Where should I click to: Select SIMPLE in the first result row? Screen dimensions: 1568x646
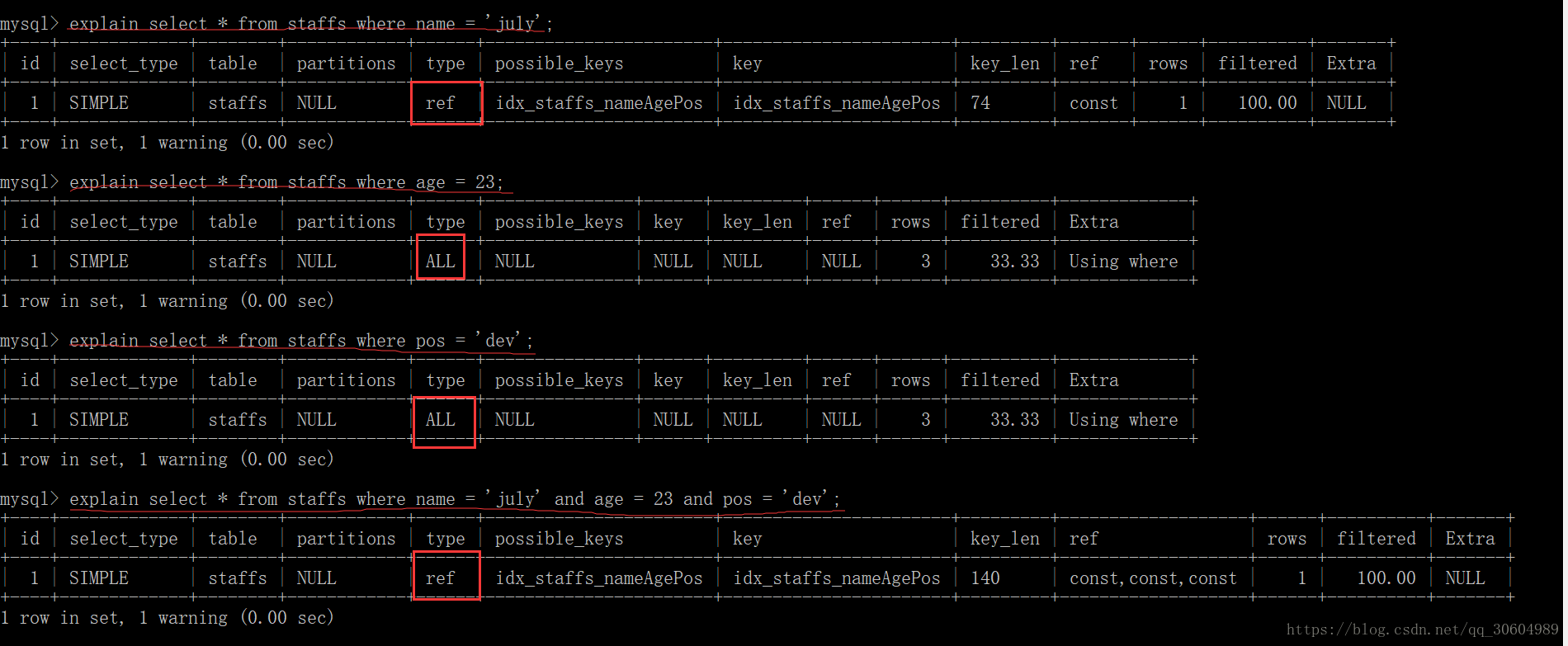(x=99, y=102)
